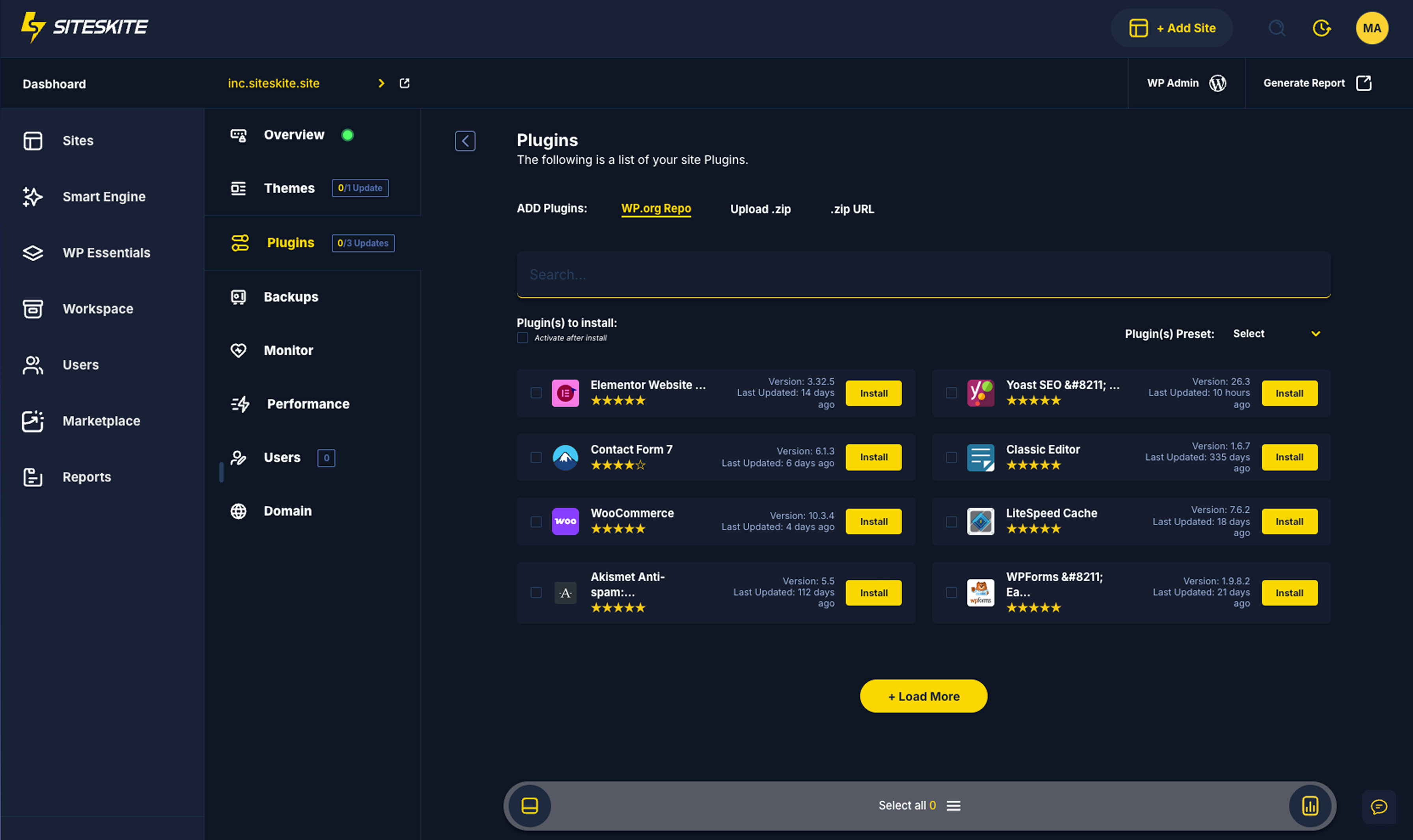Collapse panel with back arrow icon

click(465, 141)
